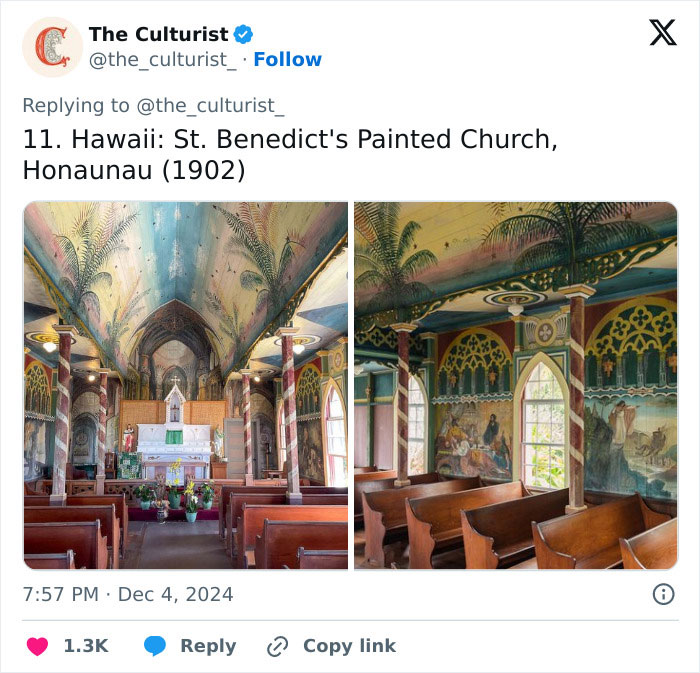Open the right photo of pews and murals
The image size is (700, 673).
coord(515,385)
